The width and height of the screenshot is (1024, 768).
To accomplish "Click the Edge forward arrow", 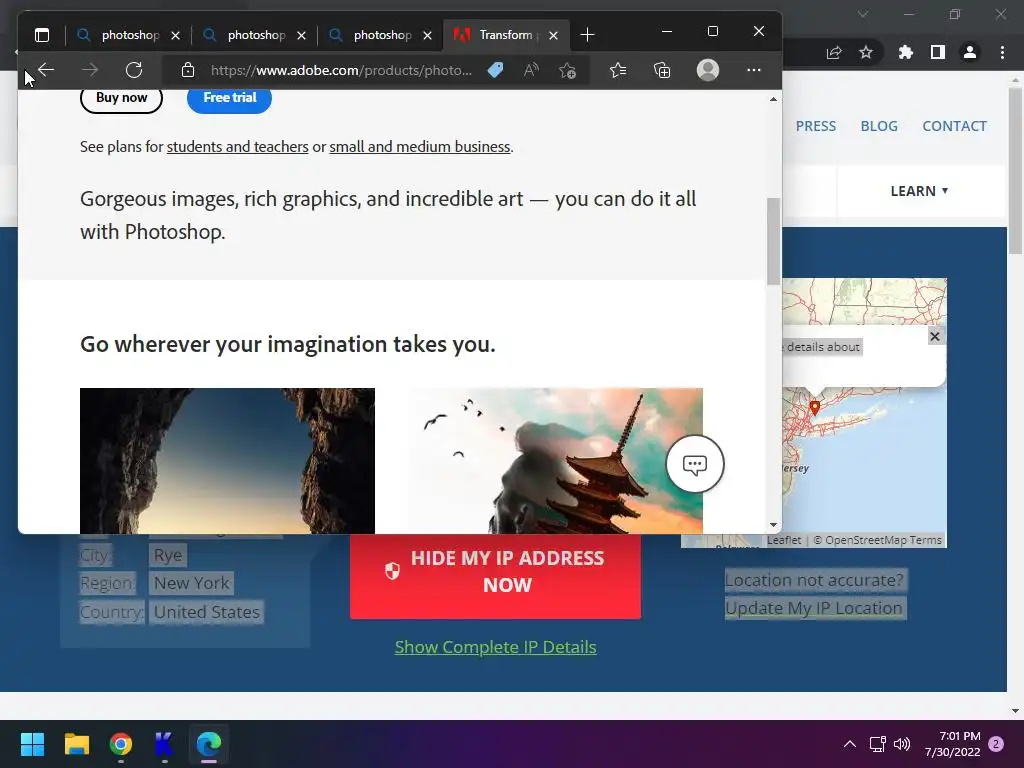I will pos(89,69).
